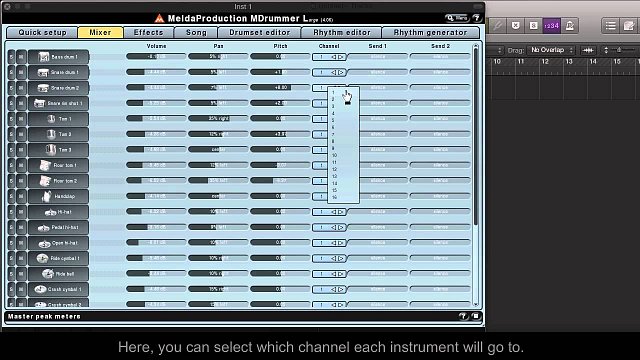Screen dimensions: 640x360
Task: Select the Bass drum 1 instrument
Action: [58, 57]
